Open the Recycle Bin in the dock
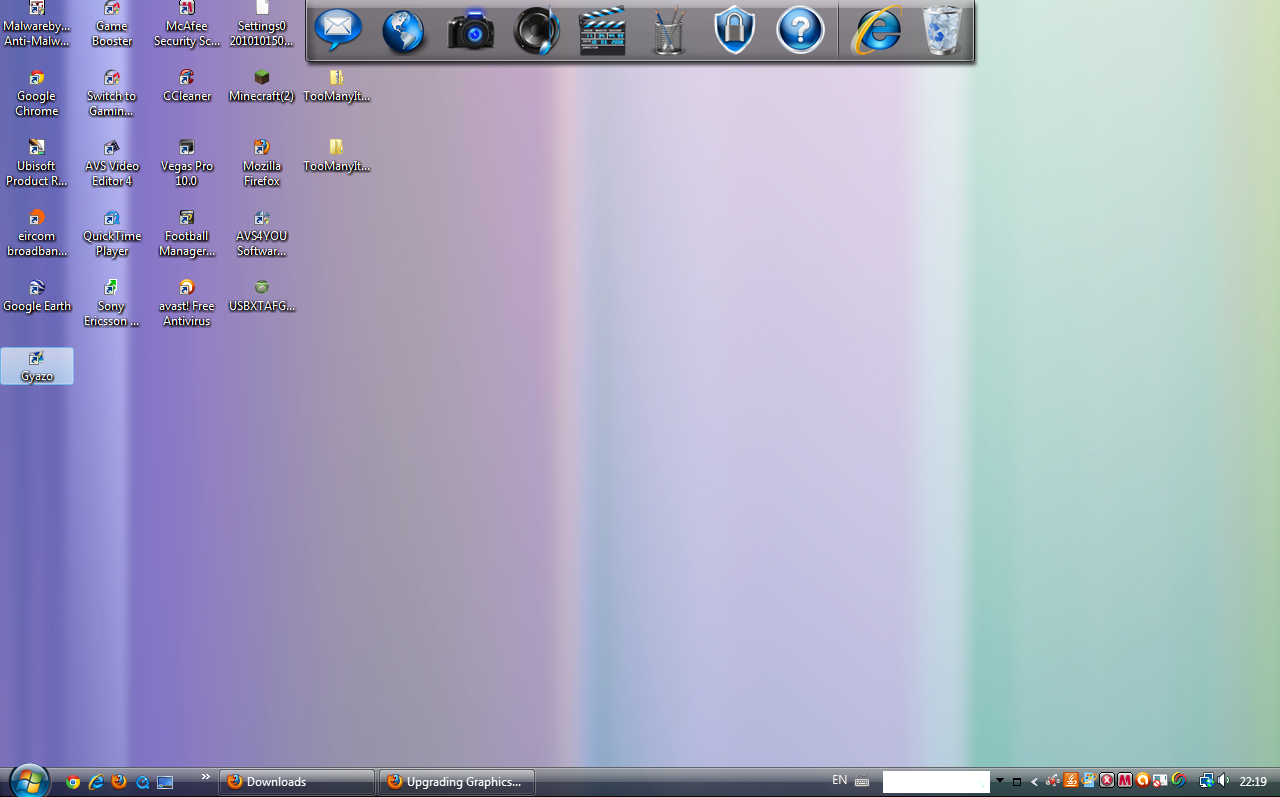 [942, 30]
